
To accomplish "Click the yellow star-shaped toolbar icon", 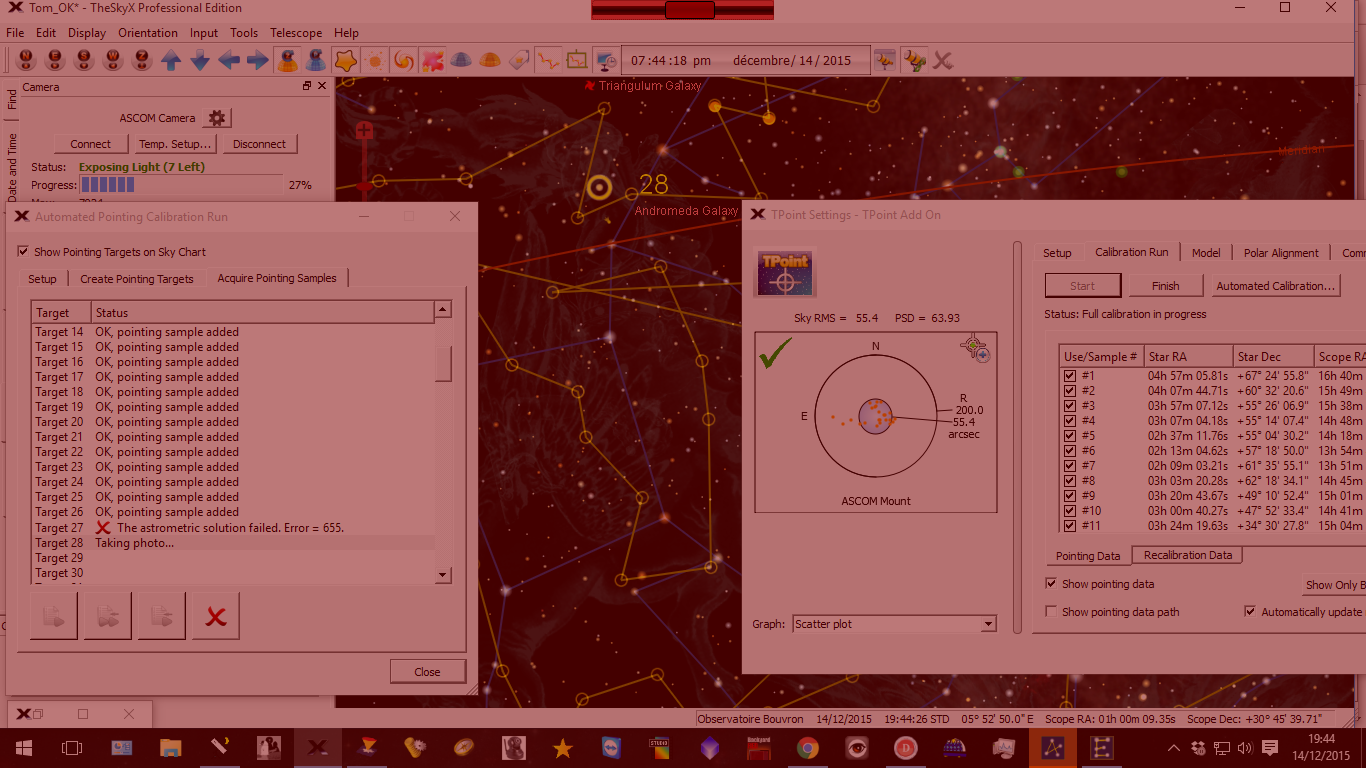I will (345, 60).
